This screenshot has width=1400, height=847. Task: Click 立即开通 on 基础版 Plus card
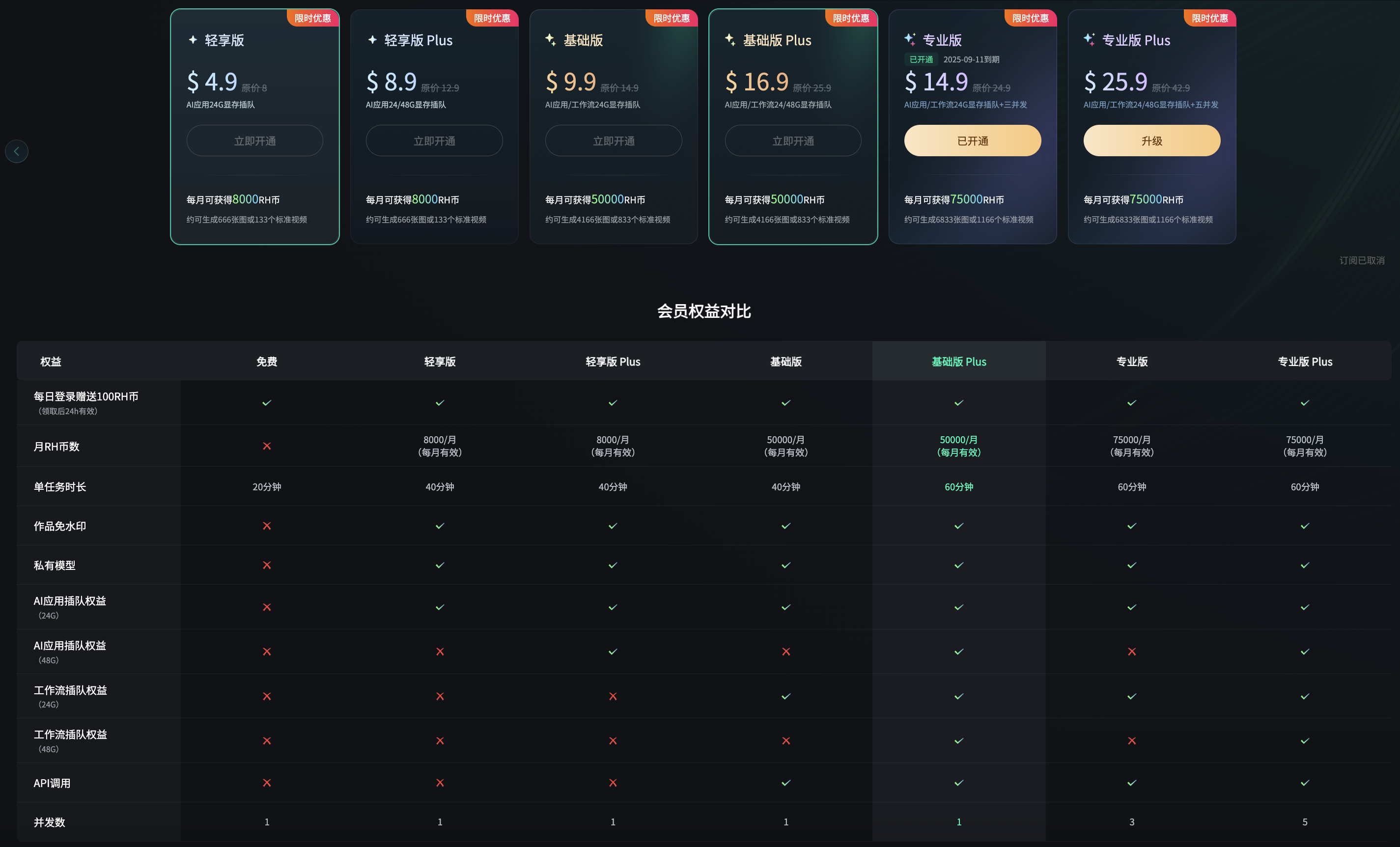[793, 141]
